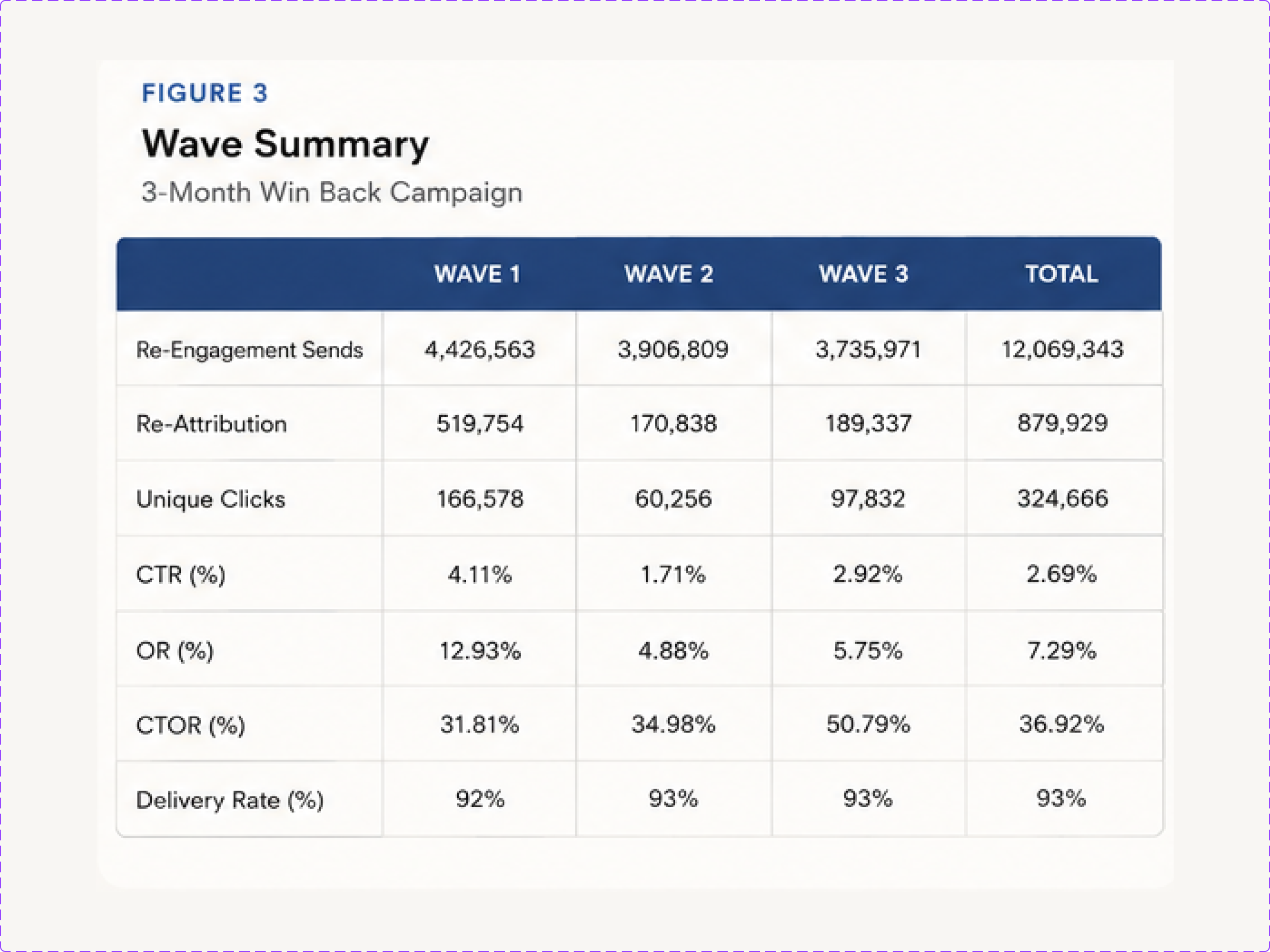Click the "TOTAL" column header
Screen dimensions: 1270x952
pos(1062,274)
